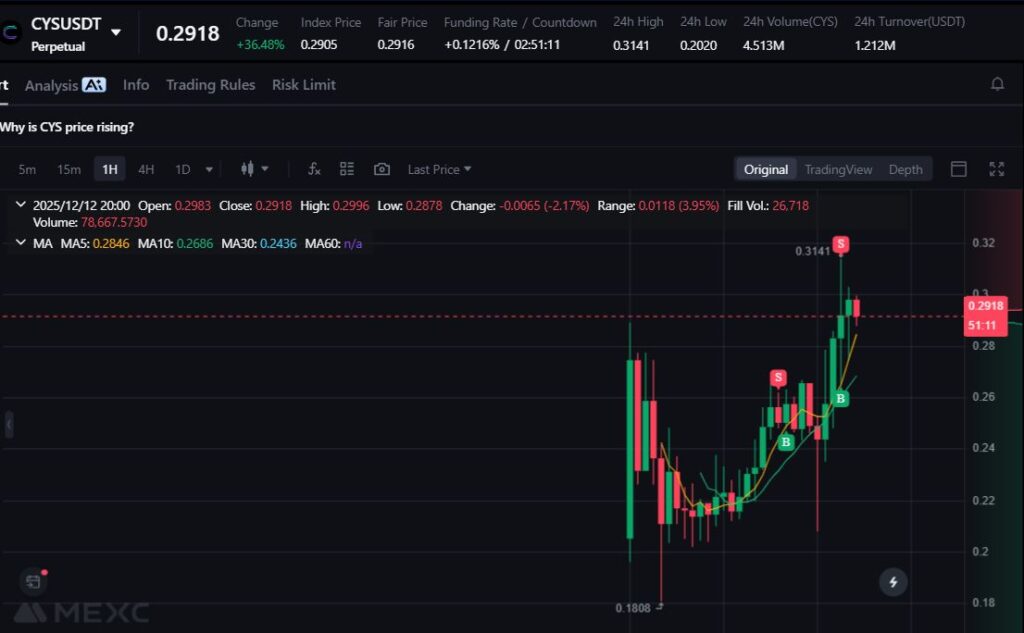Take a chart screenshot with camera icon
Screen dimensions: 1024x633
[x=381, y=169]
